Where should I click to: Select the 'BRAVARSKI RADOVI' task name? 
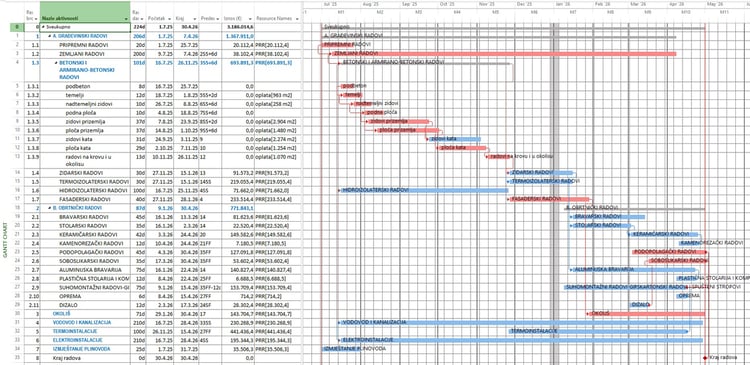click(x=84, y=217)
